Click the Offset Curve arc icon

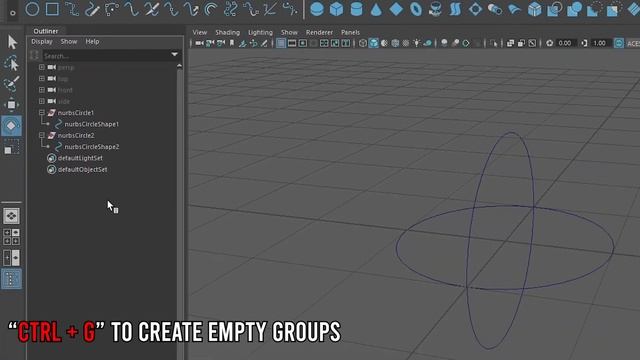click(211, 9)
